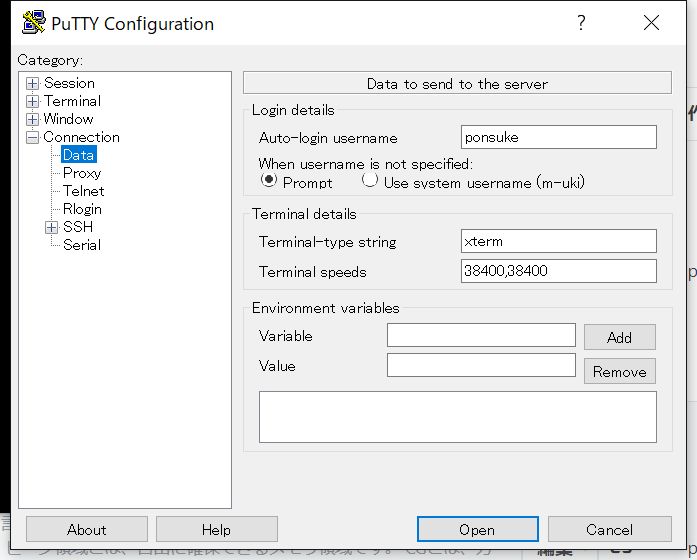The width and height of the screenshot is (697, 560).
Task: Expand the Session tree node
Action: (x=32, y=84)
